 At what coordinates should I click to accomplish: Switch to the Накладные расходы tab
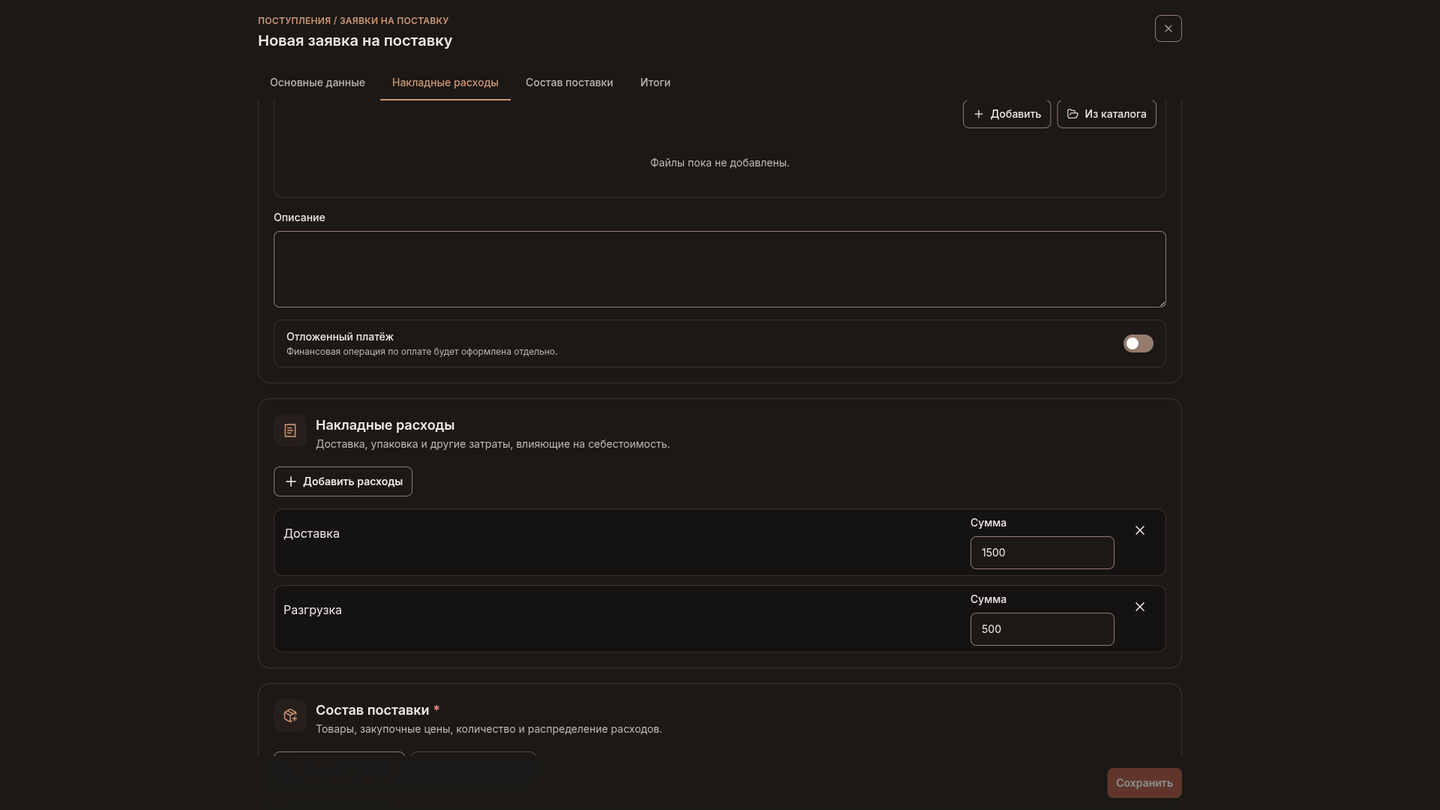coord(445,82)
